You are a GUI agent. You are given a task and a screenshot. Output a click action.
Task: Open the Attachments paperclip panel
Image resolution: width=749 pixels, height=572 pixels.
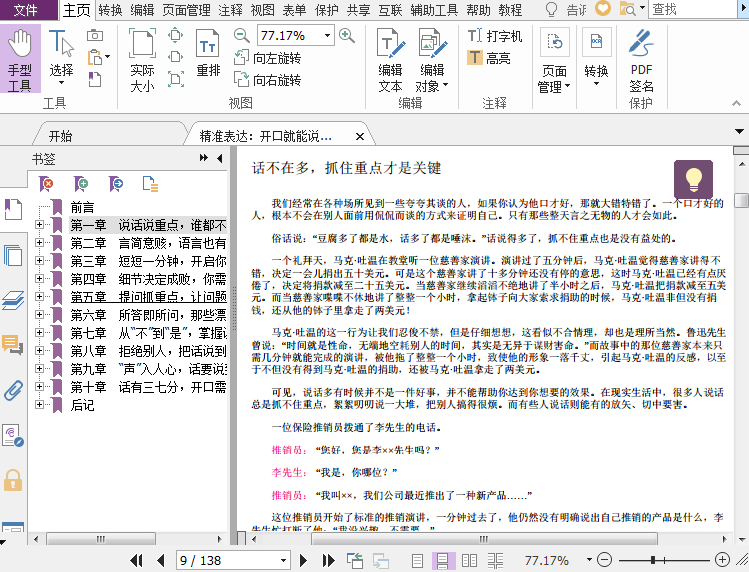click(13, 390)
